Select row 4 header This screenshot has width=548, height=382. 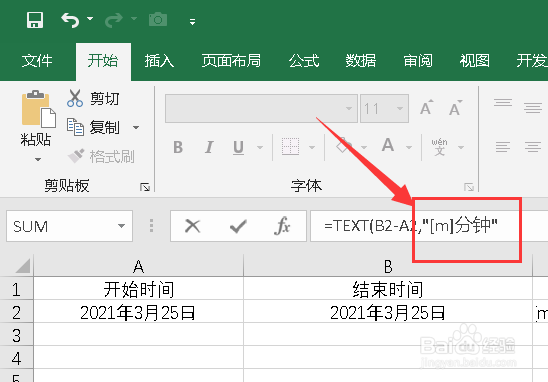pyautogui.click(x=16, y=358)
